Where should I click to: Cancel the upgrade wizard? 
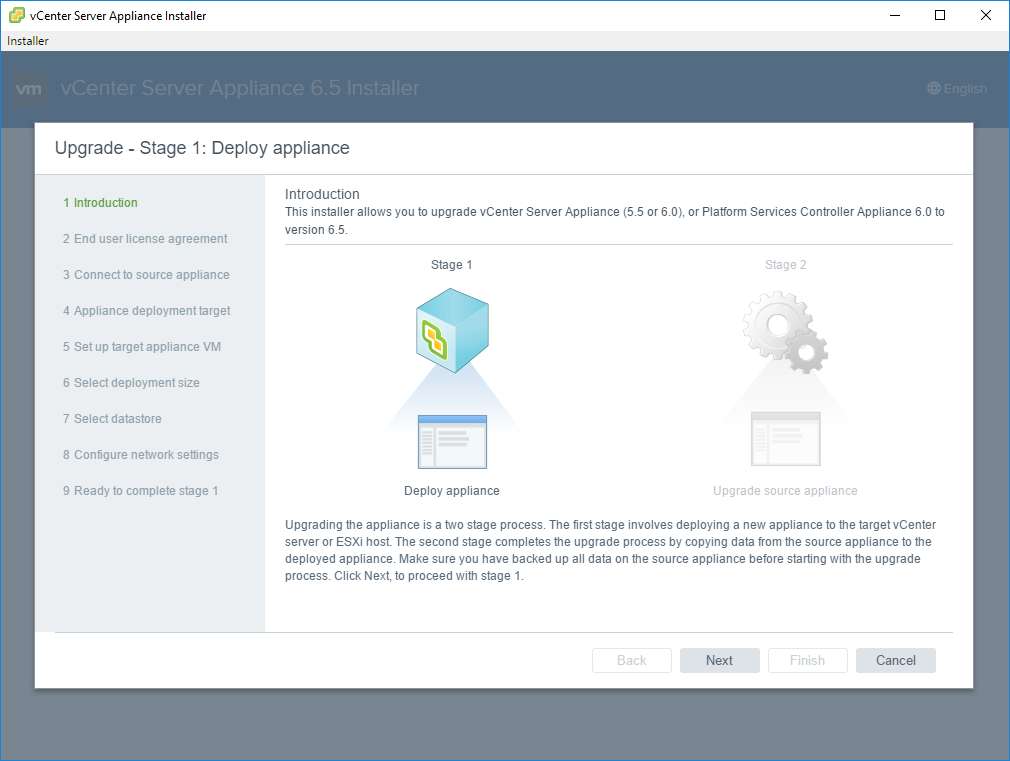[x=896, y=660]
